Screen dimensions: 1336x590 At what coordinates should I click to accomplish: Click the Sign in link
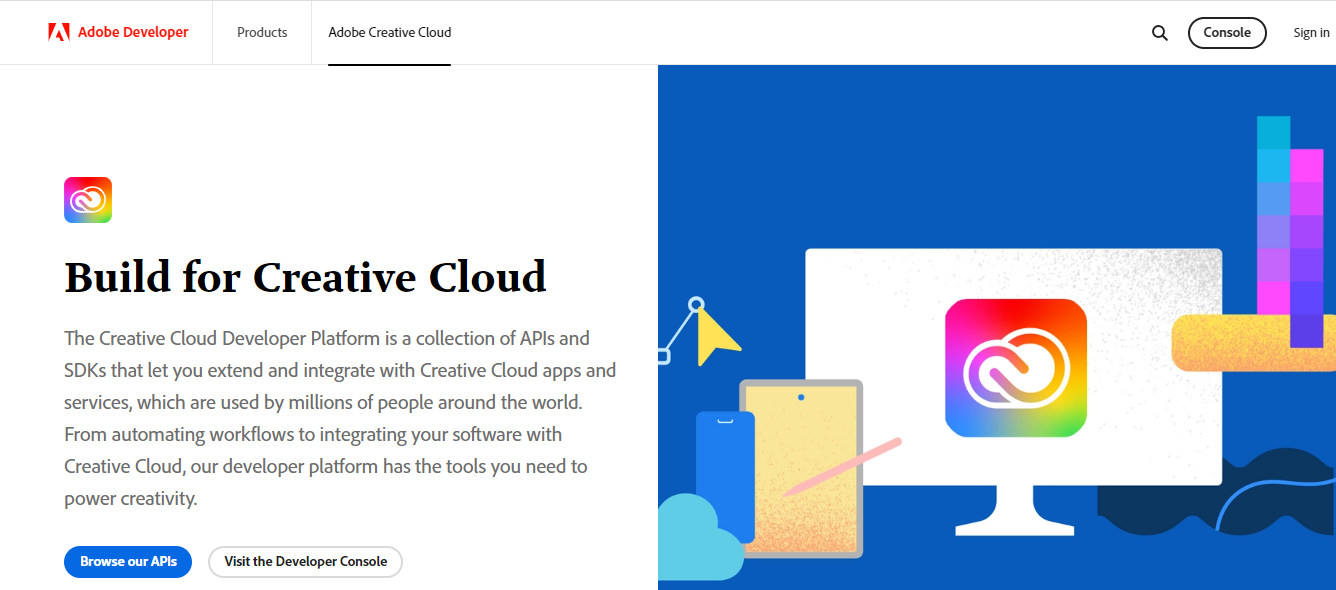pyautogui.click(x=1311, y=32)
